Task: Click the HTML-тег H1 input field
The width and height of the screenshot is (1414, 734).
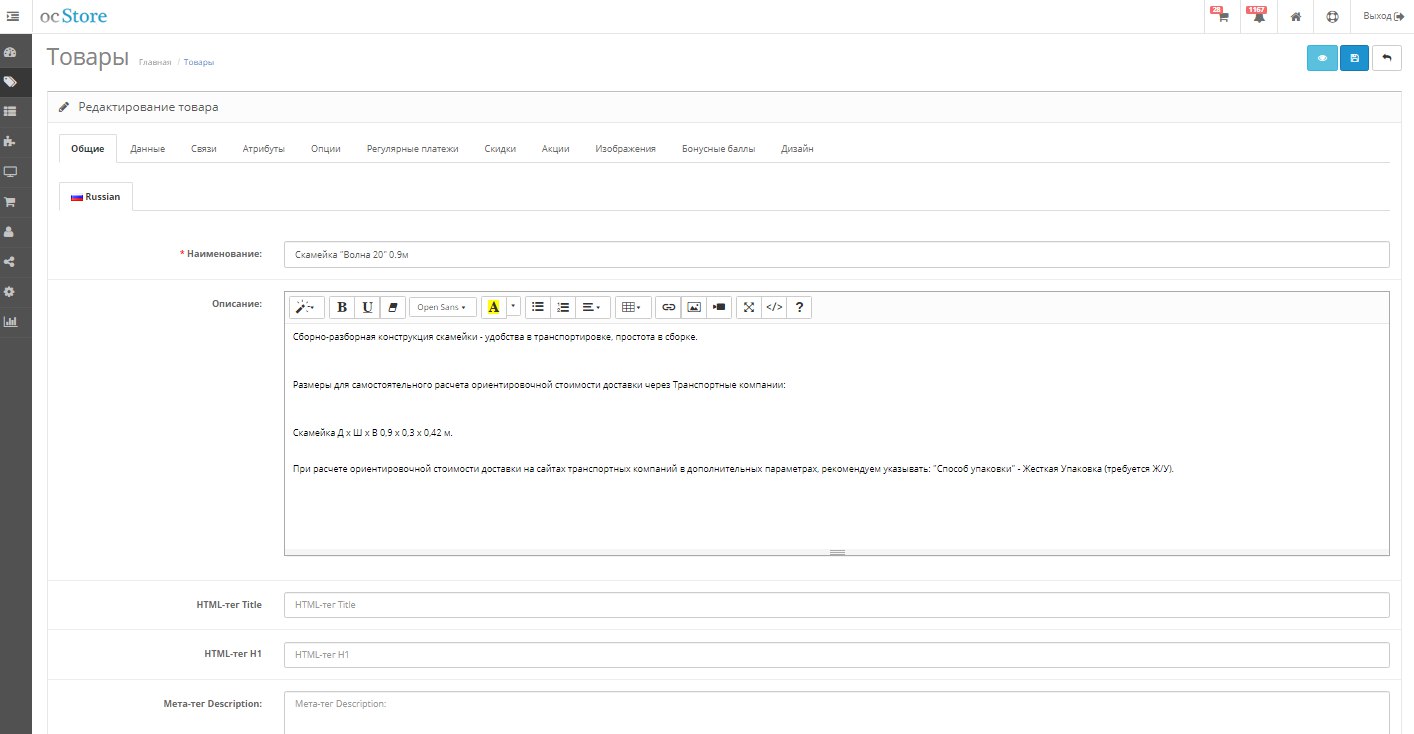Action: coord(837,655)
